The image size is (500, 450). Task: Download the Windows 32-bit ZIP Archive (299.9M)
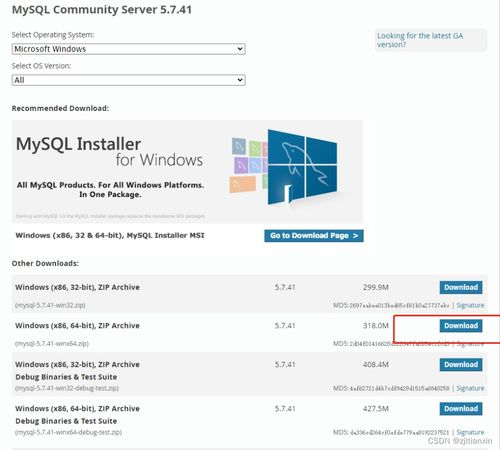pos(461,287)
